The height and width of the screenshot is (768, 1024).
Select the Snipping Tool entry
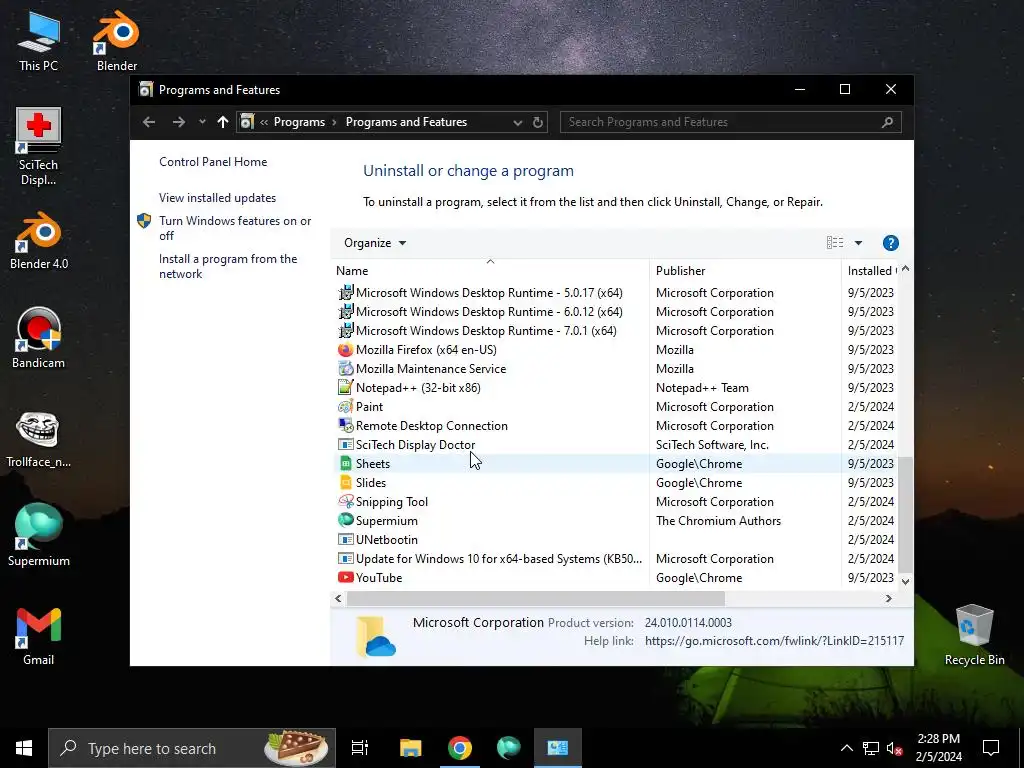[615, 501]
